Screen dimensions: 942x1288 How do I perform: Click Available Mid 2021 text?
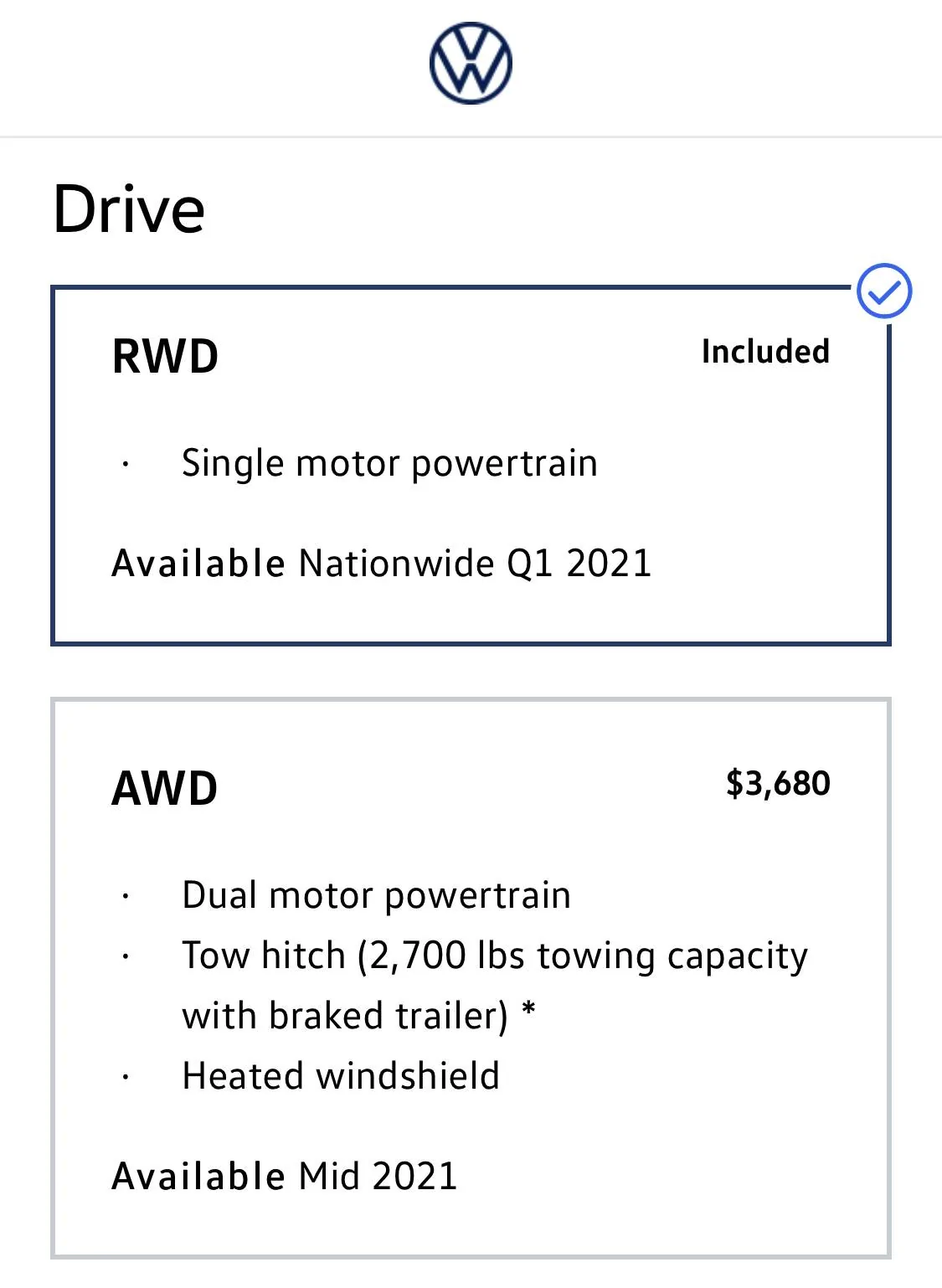pos(285,1176)
